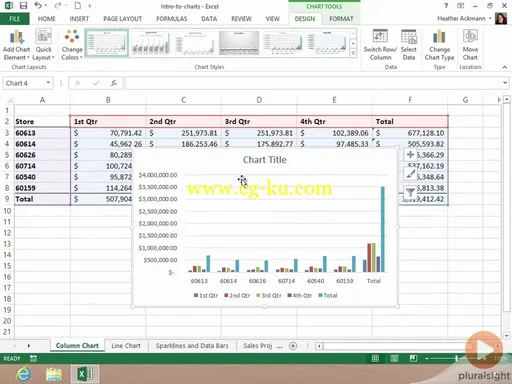
Task: Select cell A3 containing 60613
Action: coord(42,133)
